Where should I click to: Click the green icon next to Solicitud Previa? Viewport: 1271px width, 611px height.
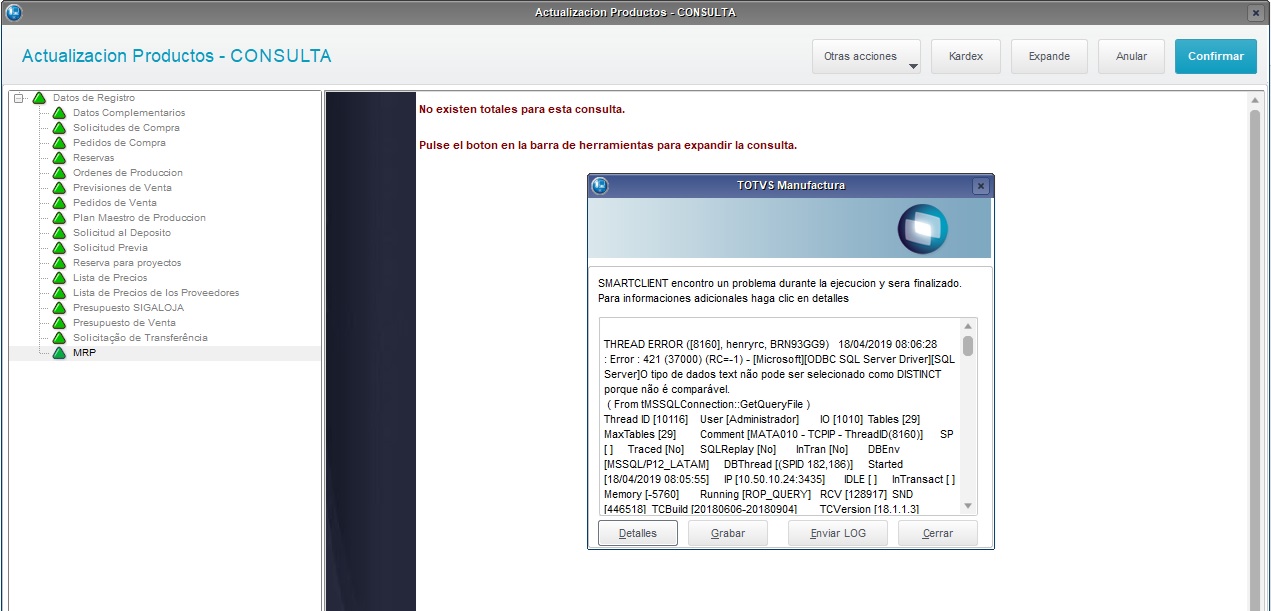(59, 248)
